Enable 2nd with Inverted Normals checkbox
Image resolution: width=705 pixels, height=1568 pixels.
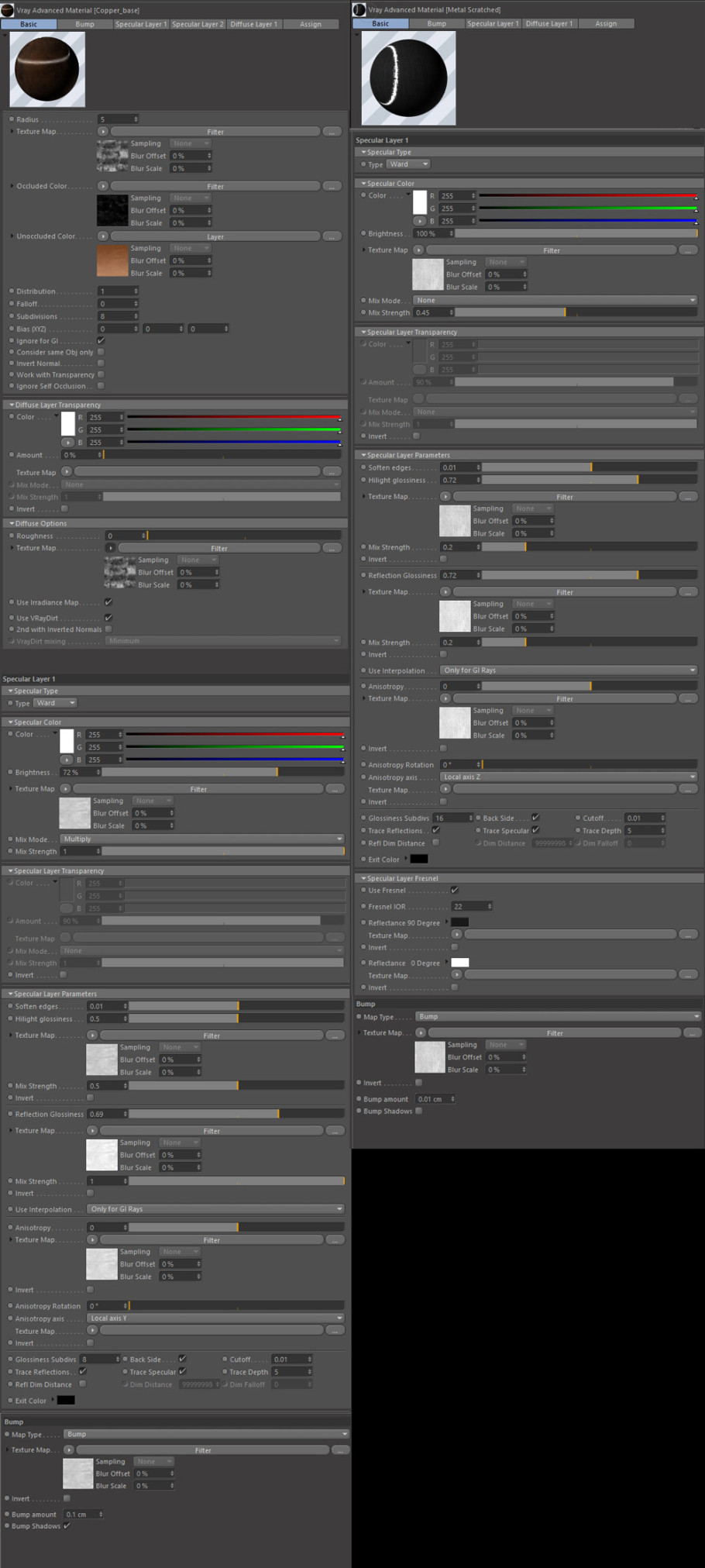coord(108,629)
